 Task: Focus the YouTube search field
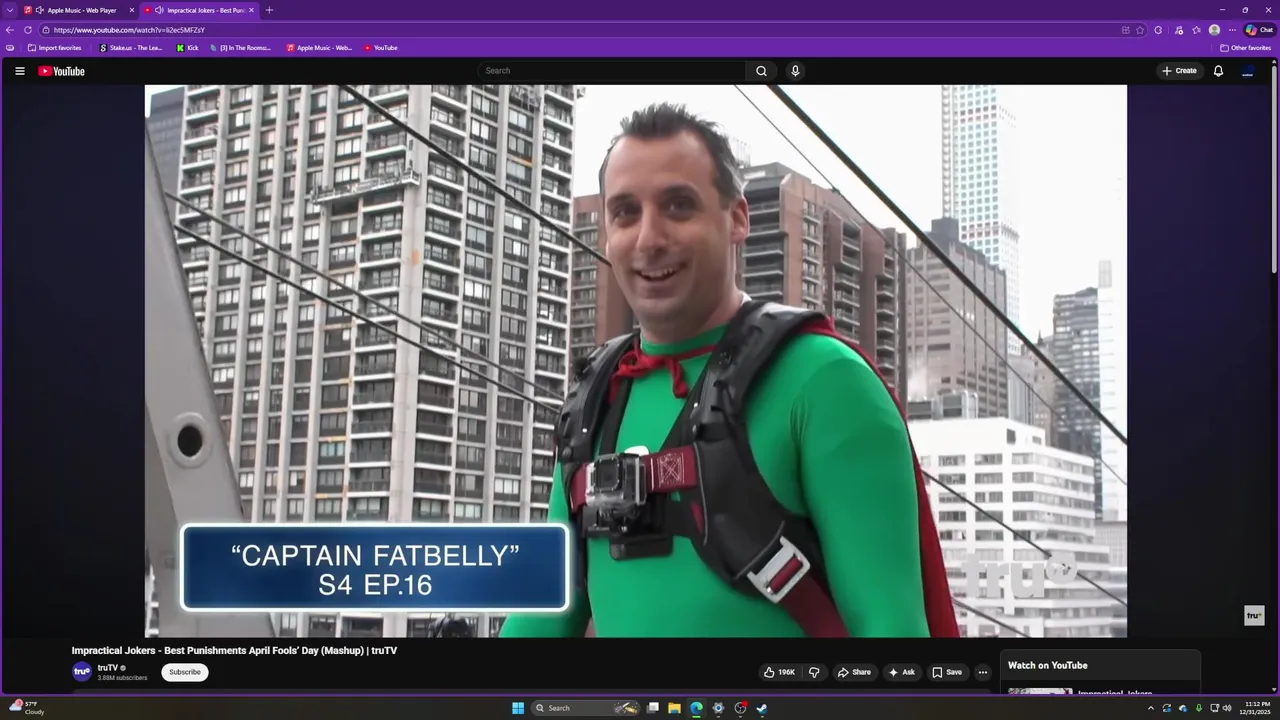pyautogui.click(x=611, y=71)
